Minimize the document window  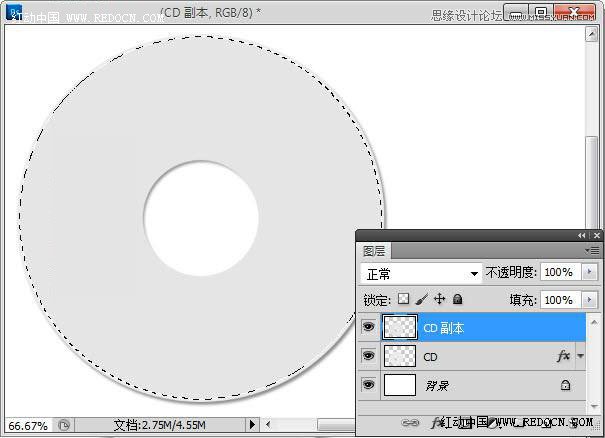[x=516, y=13]
